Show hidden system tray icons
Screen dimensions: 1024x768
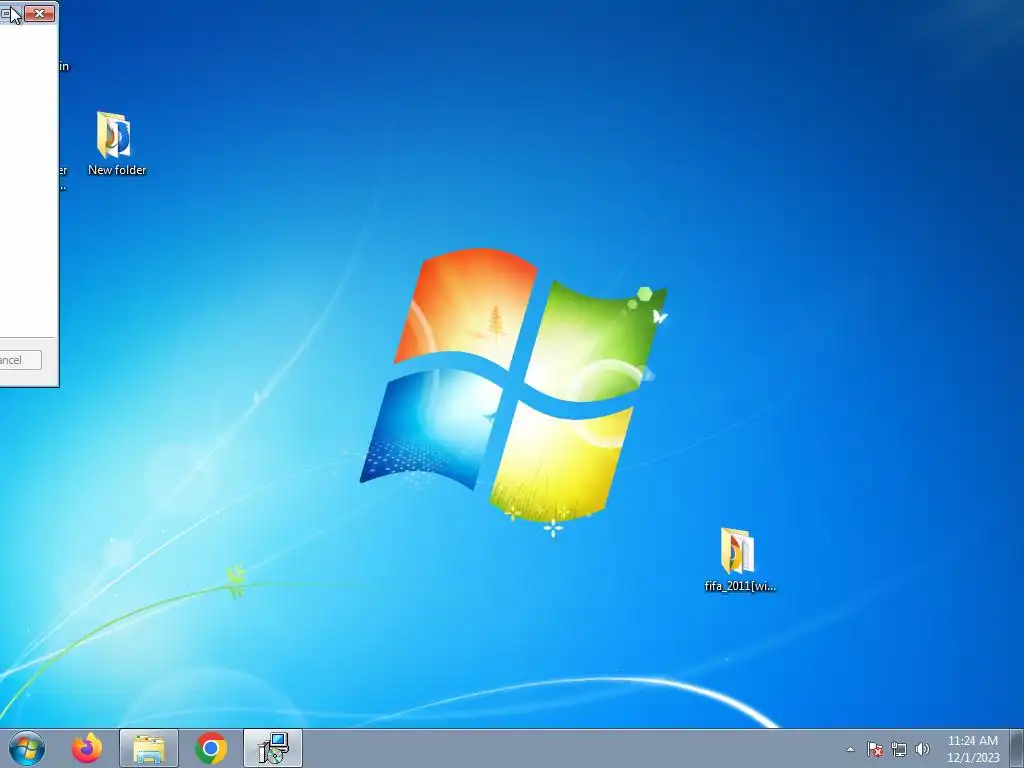850,749
